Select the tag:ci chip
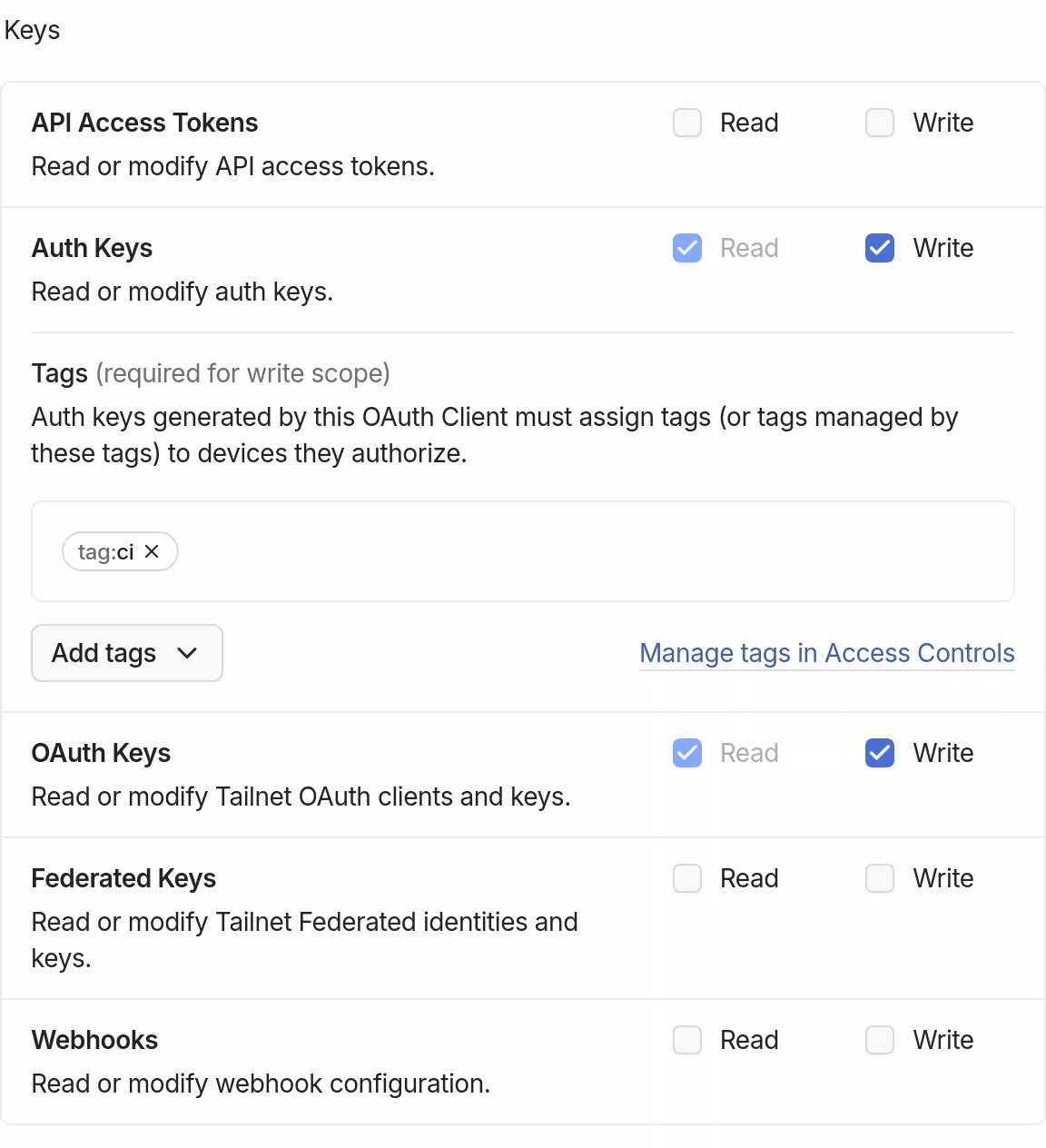The image size is (1046, 1148). [105, 551]
